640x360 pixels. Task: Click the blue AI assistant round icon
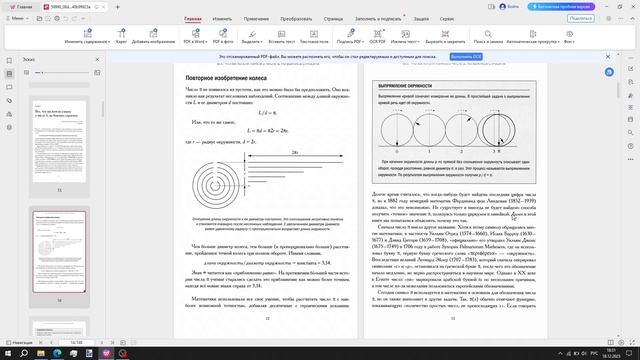click(x=609, y=72)
